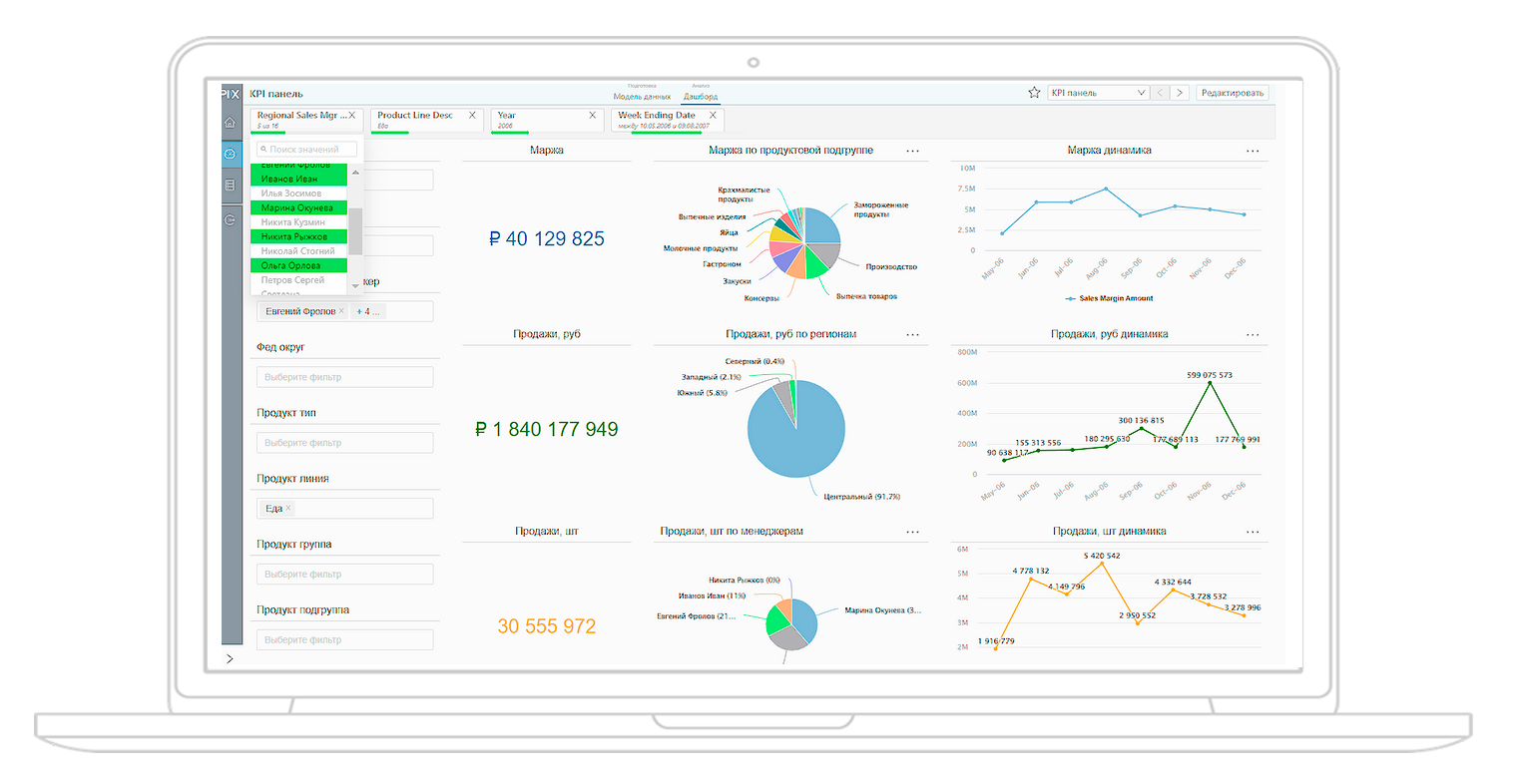Click the logout arrow icon in sidebar
This screenshot has width=1513, height=784.
coord(231,219)
